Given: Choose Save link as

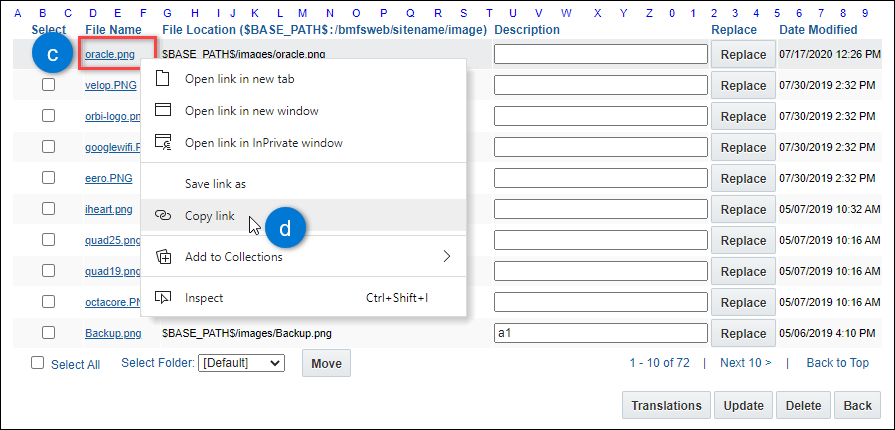Looking at the screenshot, I should (304, 184).
